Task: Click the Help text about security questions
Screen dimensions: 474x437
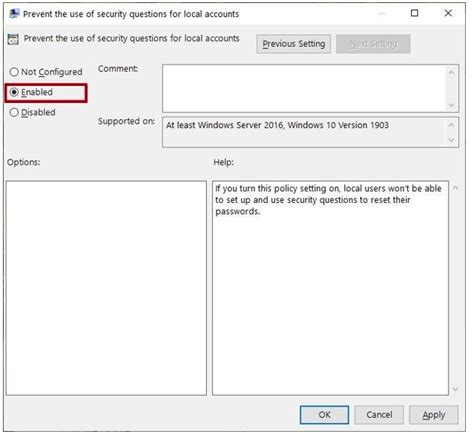Action: pyautogui.click(x=328, y=200)
